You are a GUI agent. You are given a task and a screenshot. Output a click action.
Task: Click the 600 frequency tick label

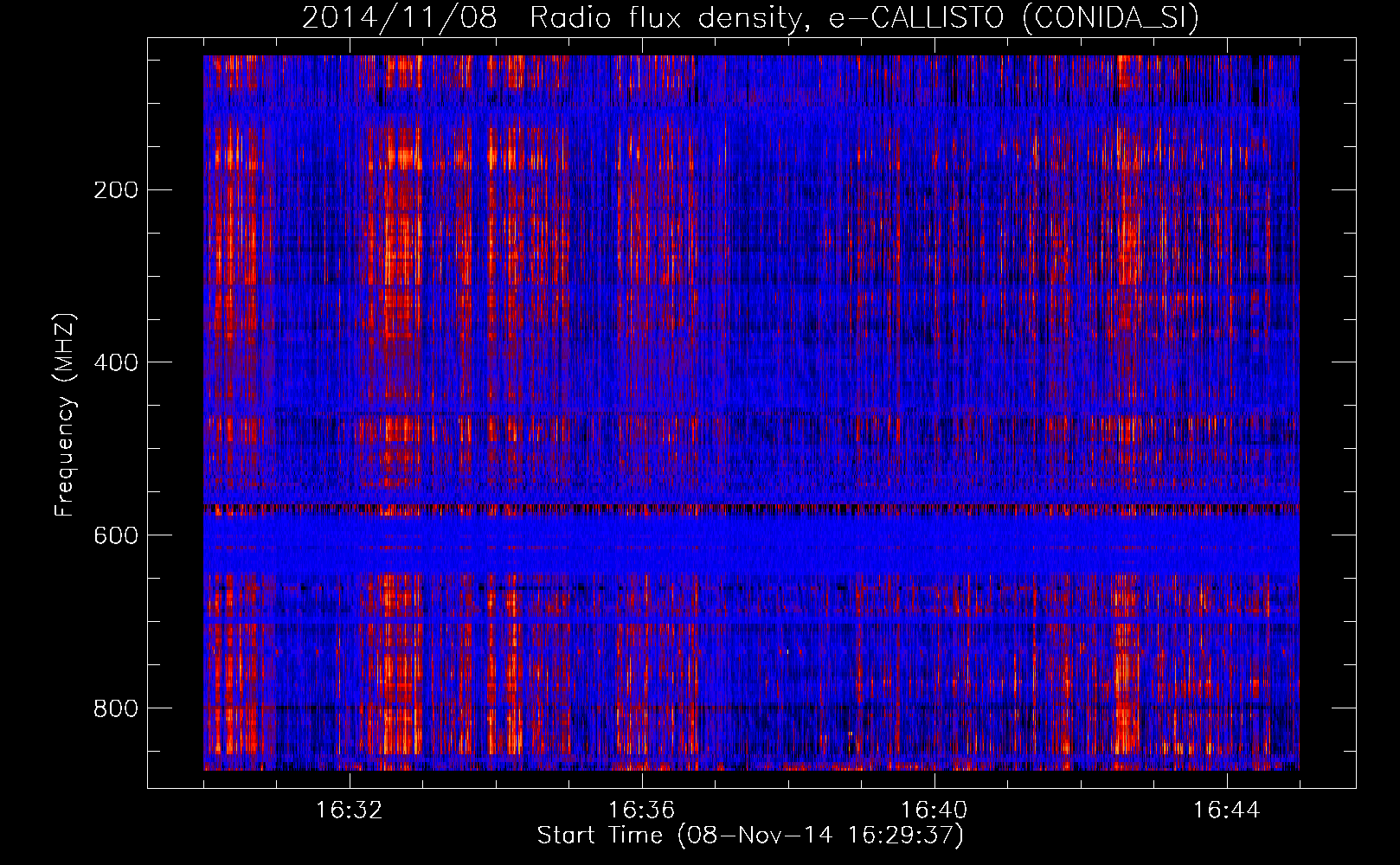click(116, 536)
